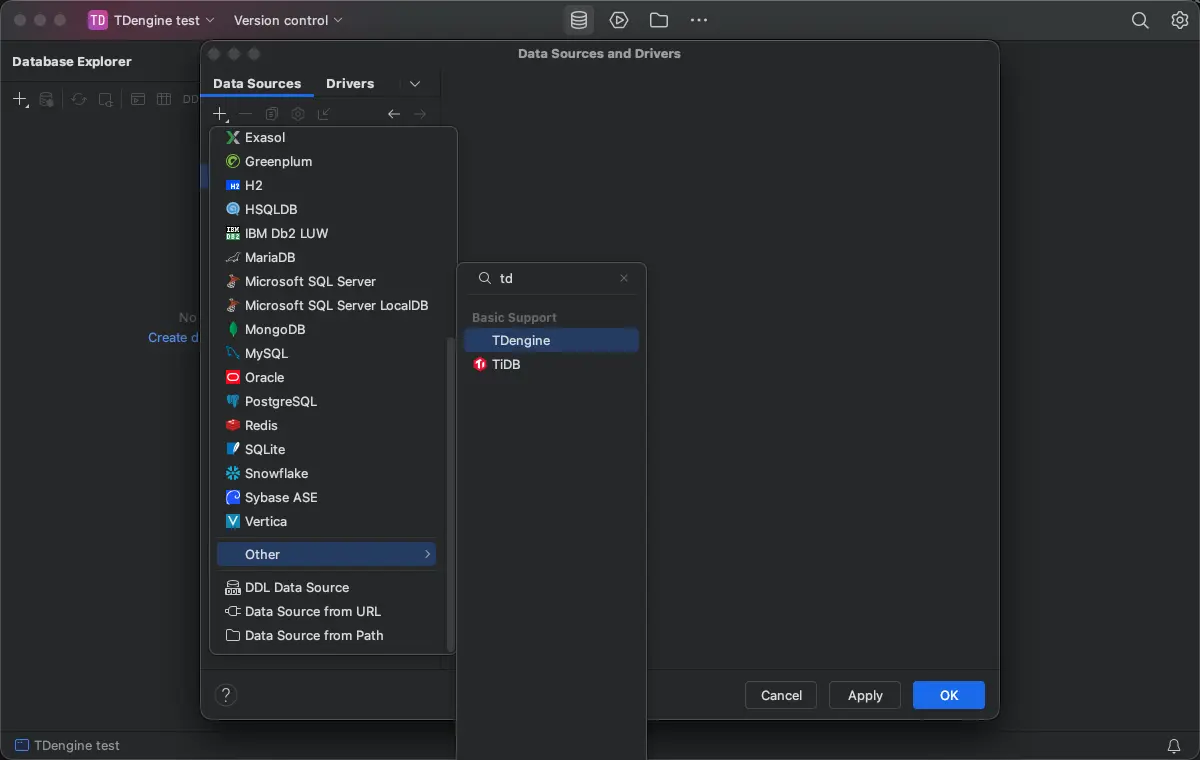This screenshot has width=1200, height=760.
Task: Open the TDengine test project dropdown
Action: [151, 20]
